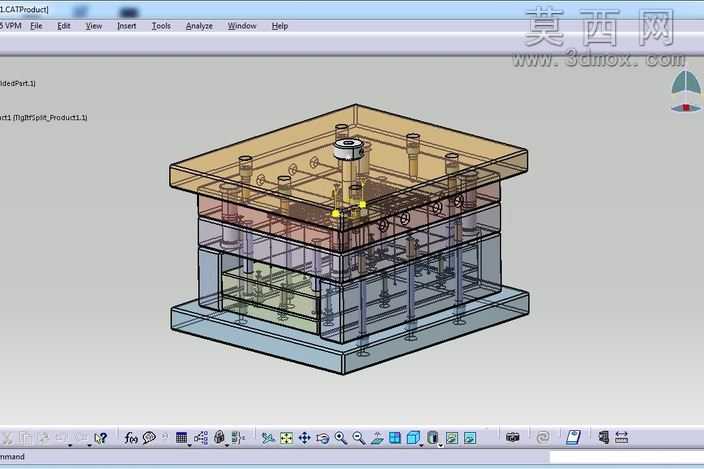Click the relations tree diagram icon

click(x=201, y=438)
